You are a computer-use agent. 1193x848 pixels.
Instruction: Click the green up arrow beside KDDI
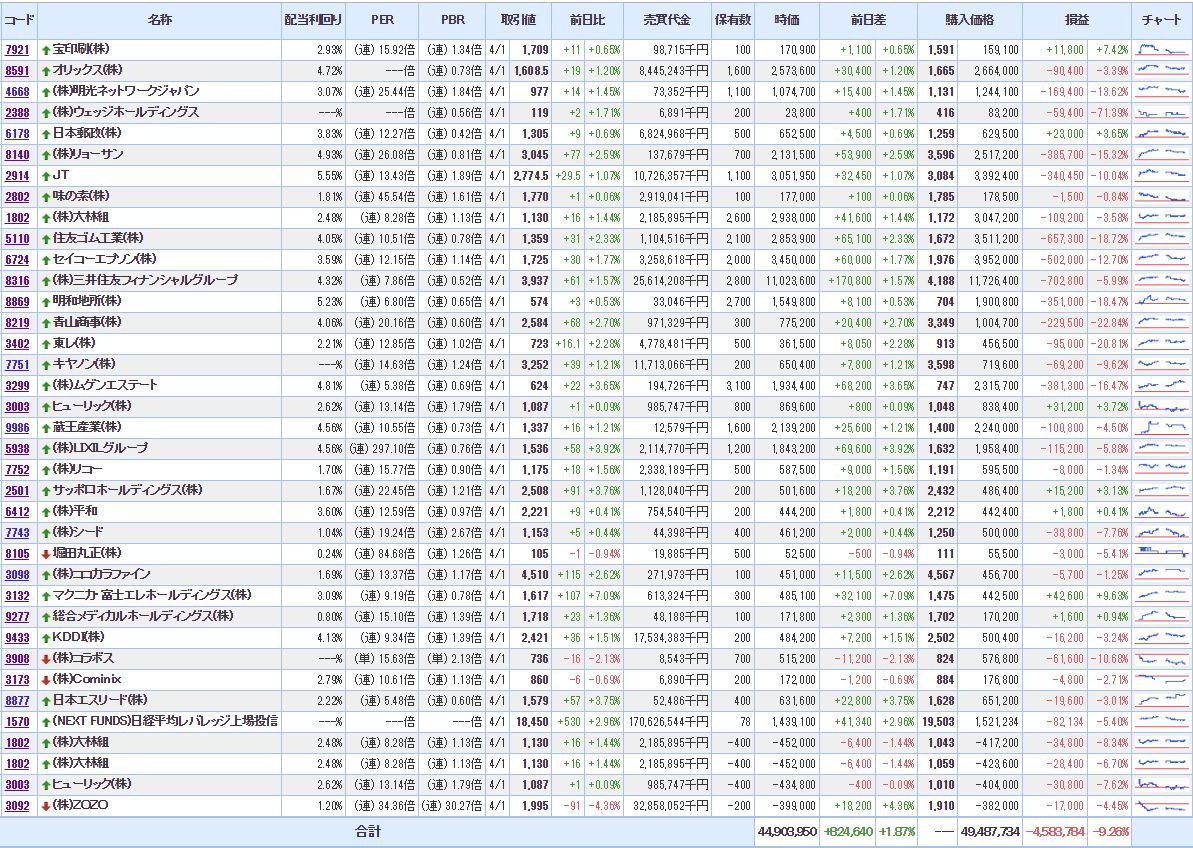click(x=46, y=637)
